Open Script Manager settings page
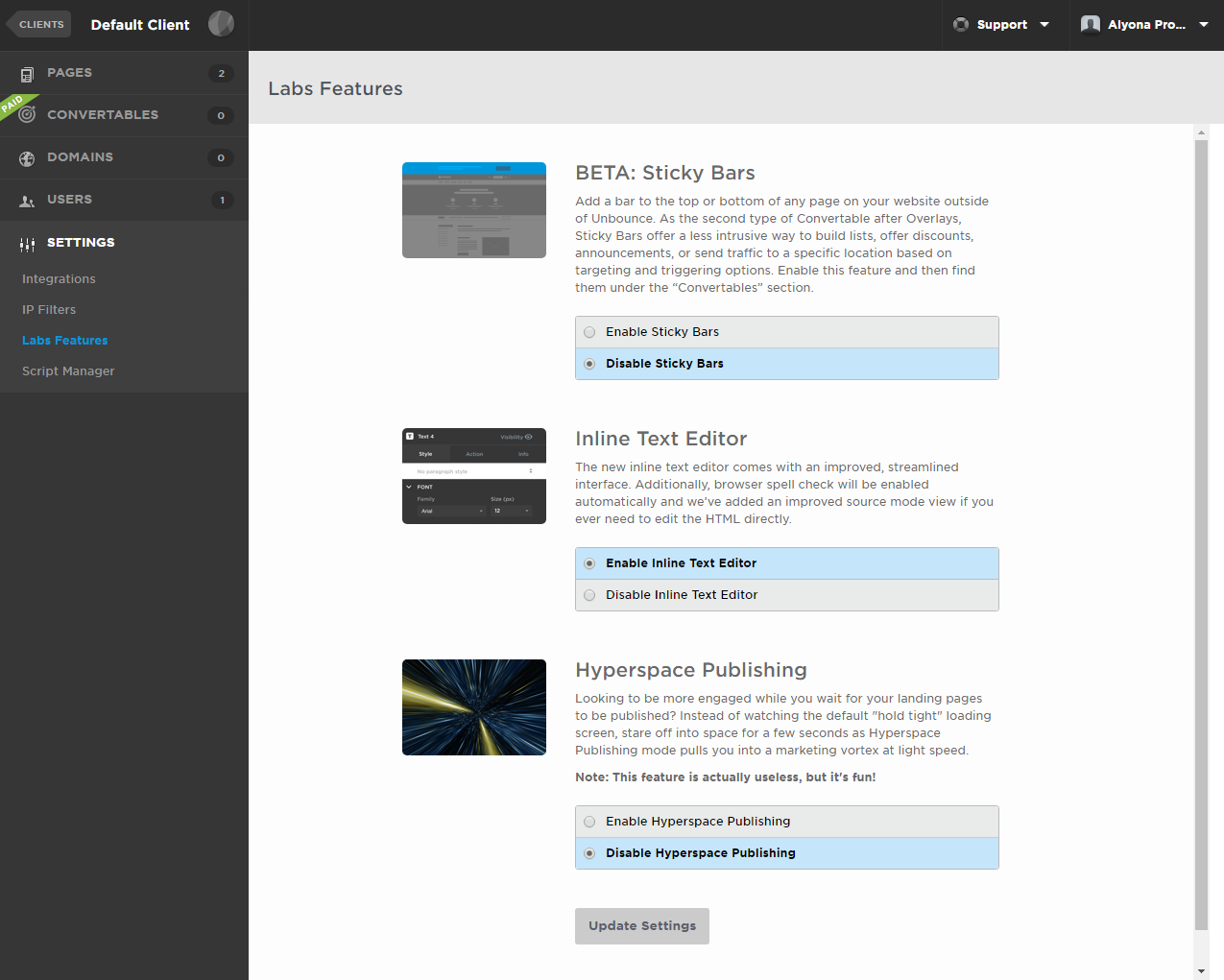 (x=68, y=371)
